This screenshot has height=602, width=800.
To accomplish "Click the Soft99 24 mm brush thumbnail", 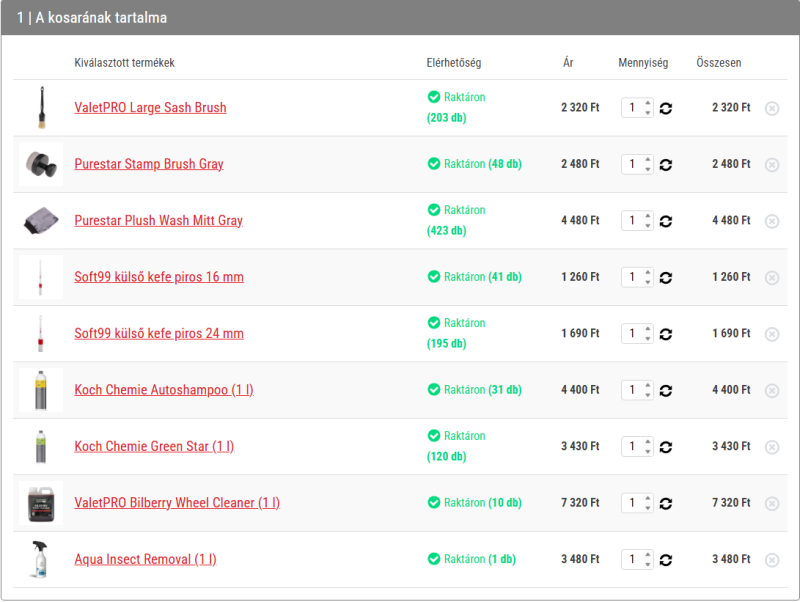I will 41,334.
